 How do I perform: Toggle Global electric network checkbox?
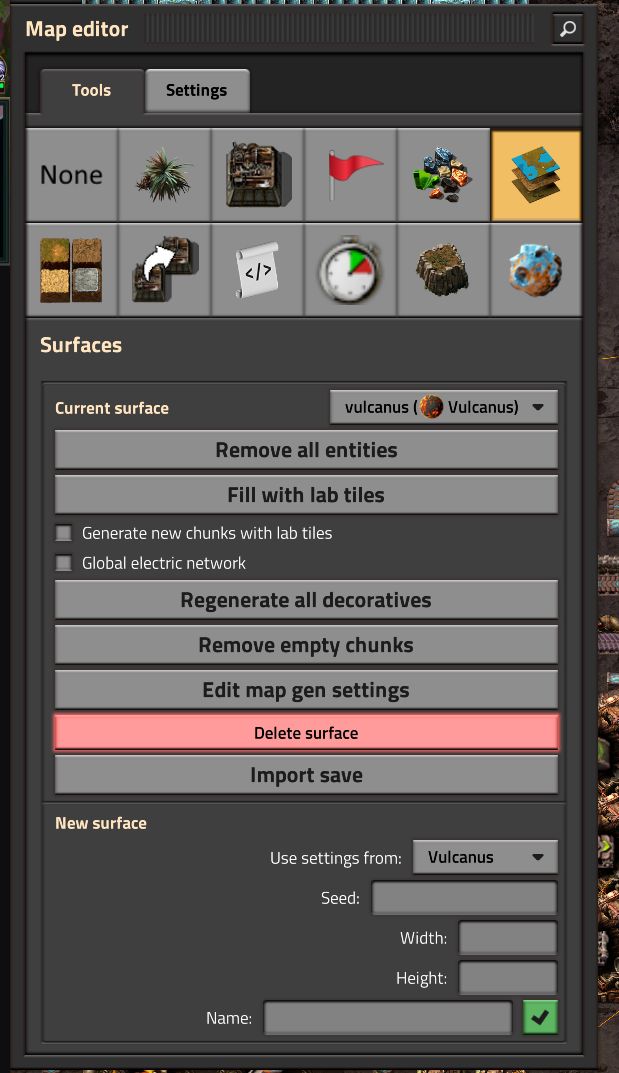click(64, 563)
